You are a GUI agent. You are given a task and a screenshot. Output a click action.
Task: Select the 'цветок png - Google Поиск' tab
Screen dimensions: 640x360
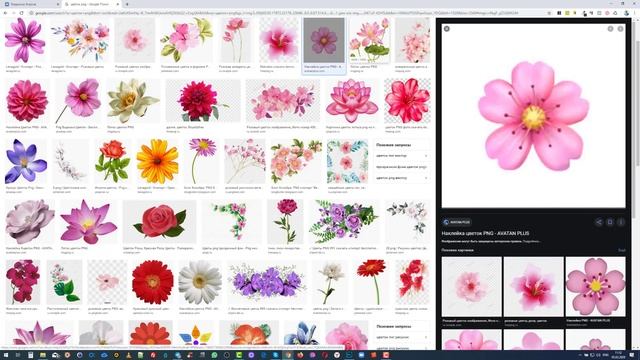pos(91,4)
